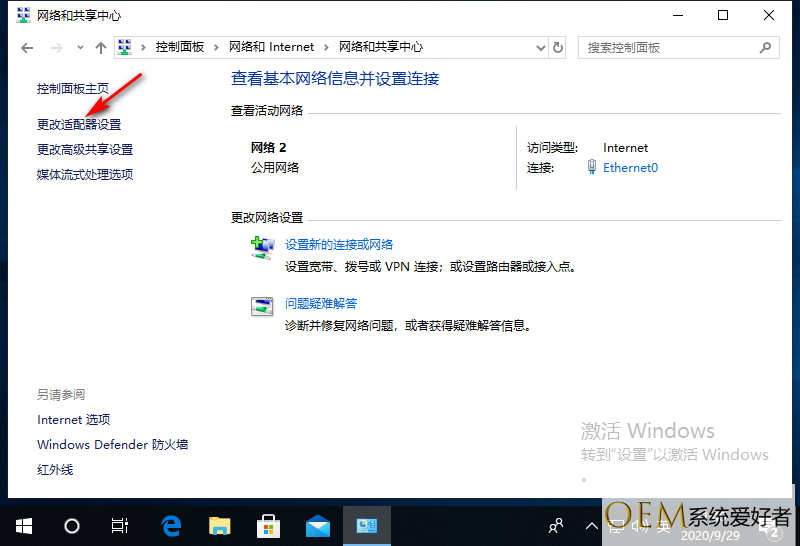Click the set up new connection icon
The height and width of the screenshot is (546, 800).
(262, 247)
